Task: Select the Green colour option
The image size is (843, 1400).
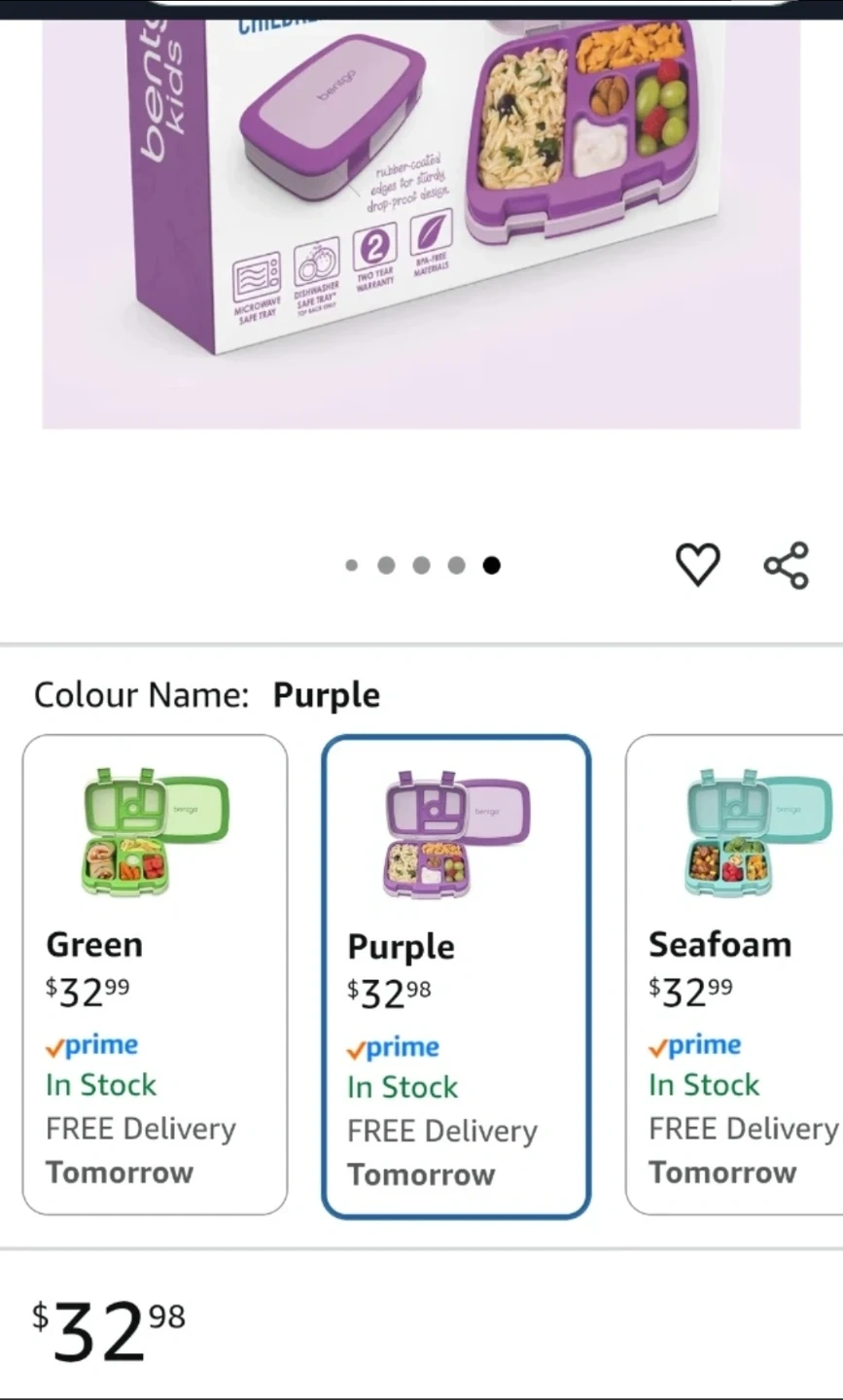Action: (x=155, y=974)
